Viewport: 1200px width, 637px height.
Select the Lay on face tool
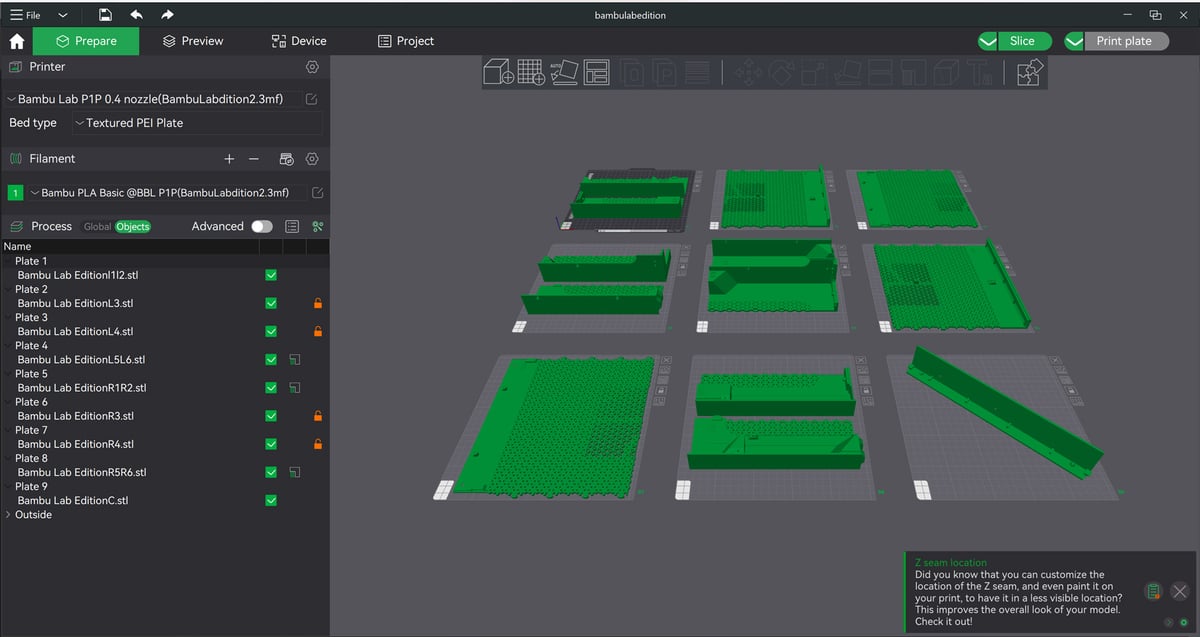coord(847,72)
